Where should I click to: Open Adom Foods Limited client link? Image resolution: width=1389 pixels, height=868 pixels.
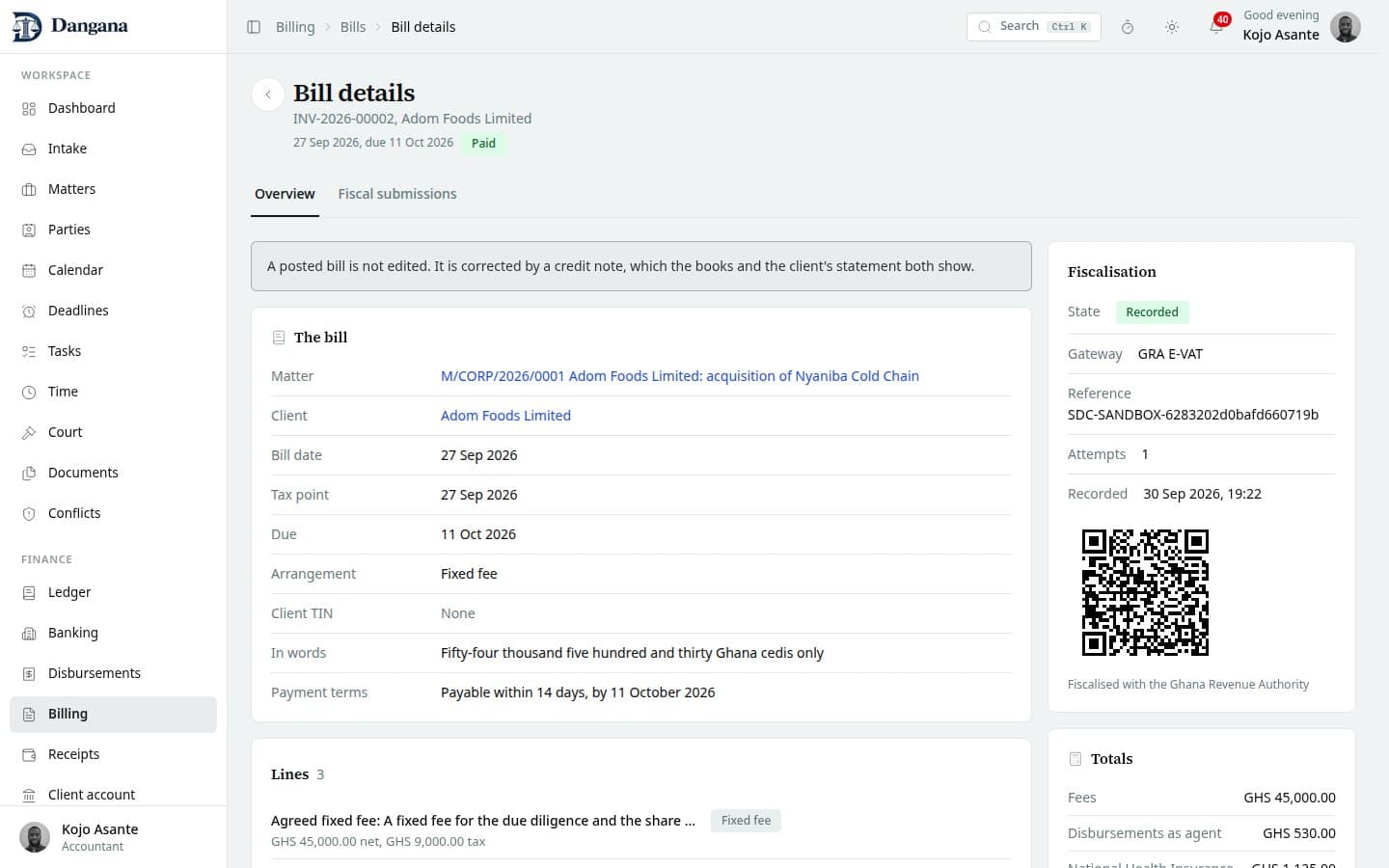(505, 416)
